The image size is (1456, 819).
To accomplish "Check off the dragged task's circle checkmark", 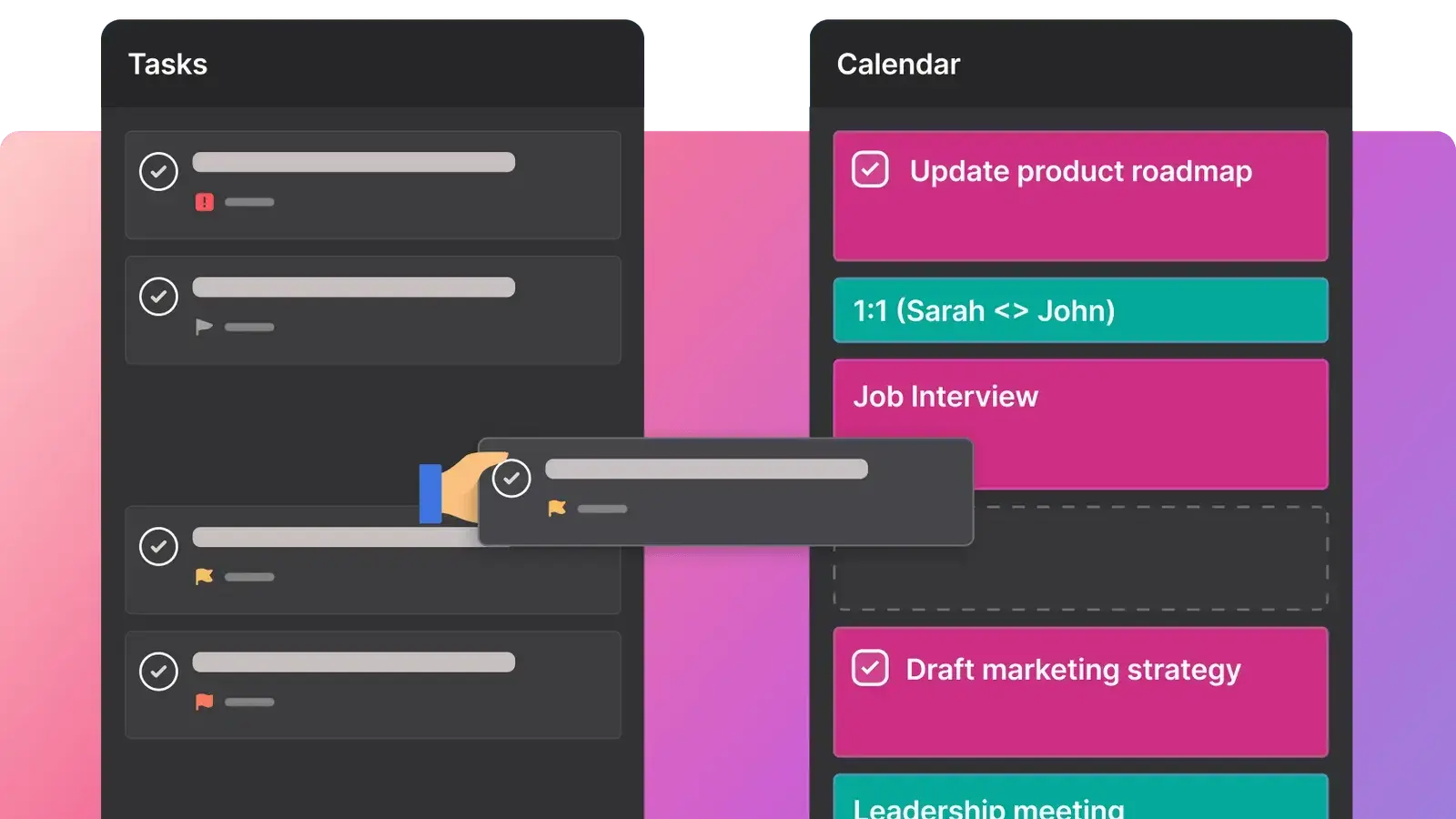I will point(511,478).
